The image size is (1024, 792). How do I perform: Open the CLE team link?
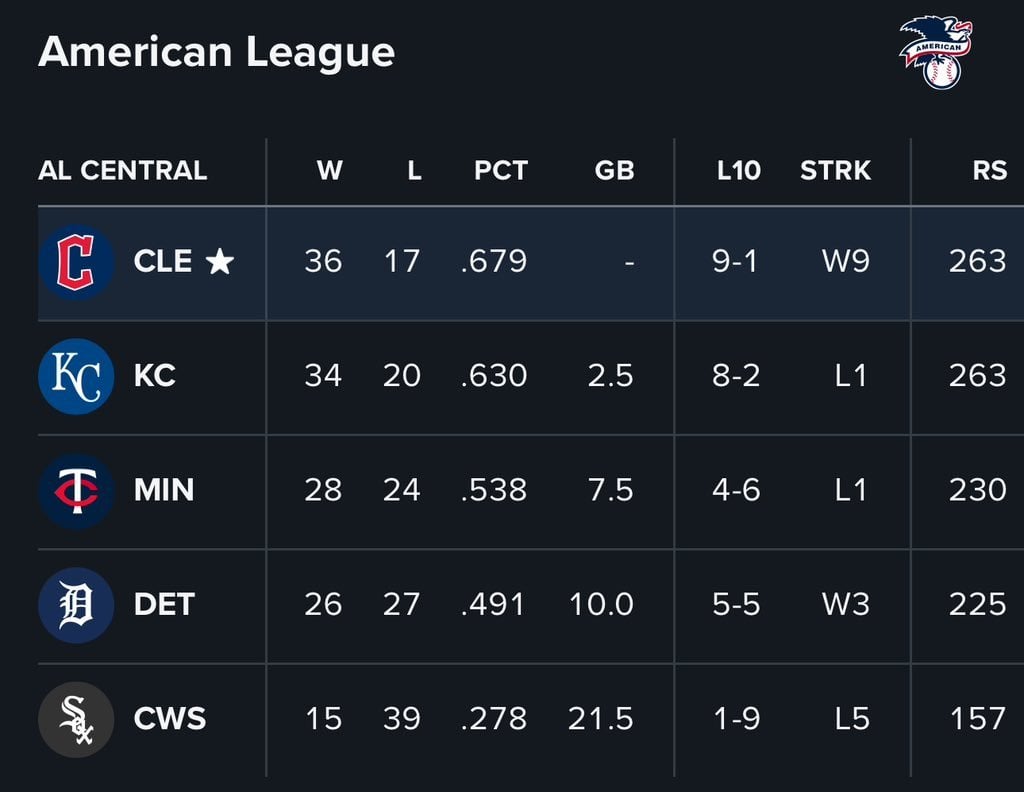[163, 261]
